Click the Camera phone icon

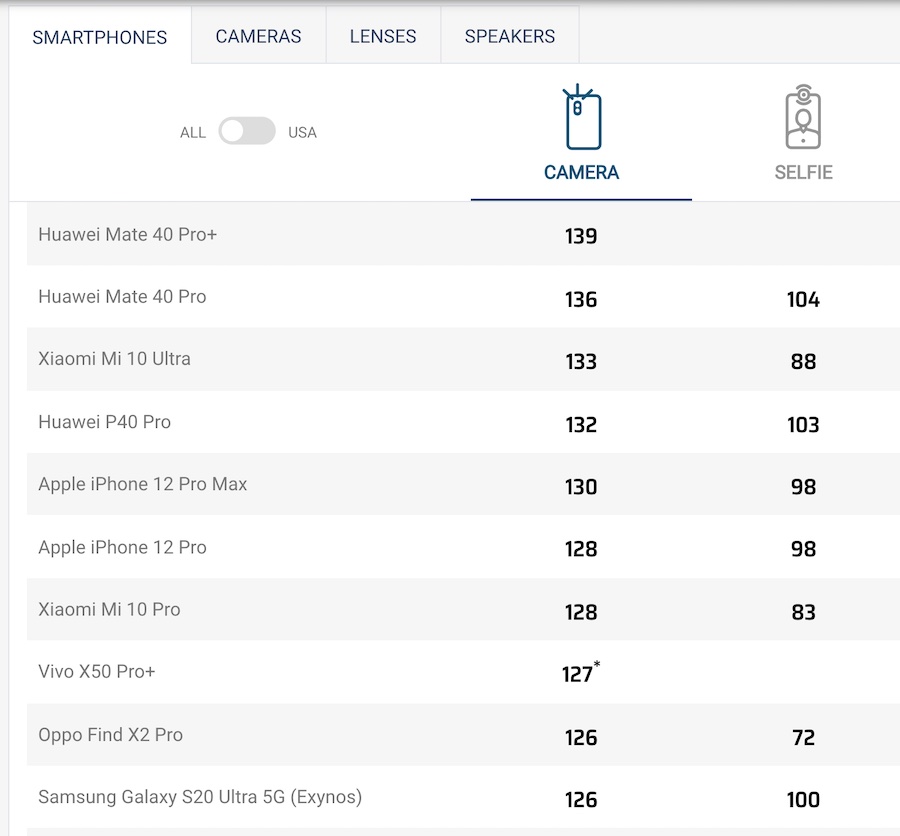pos(581,119)
